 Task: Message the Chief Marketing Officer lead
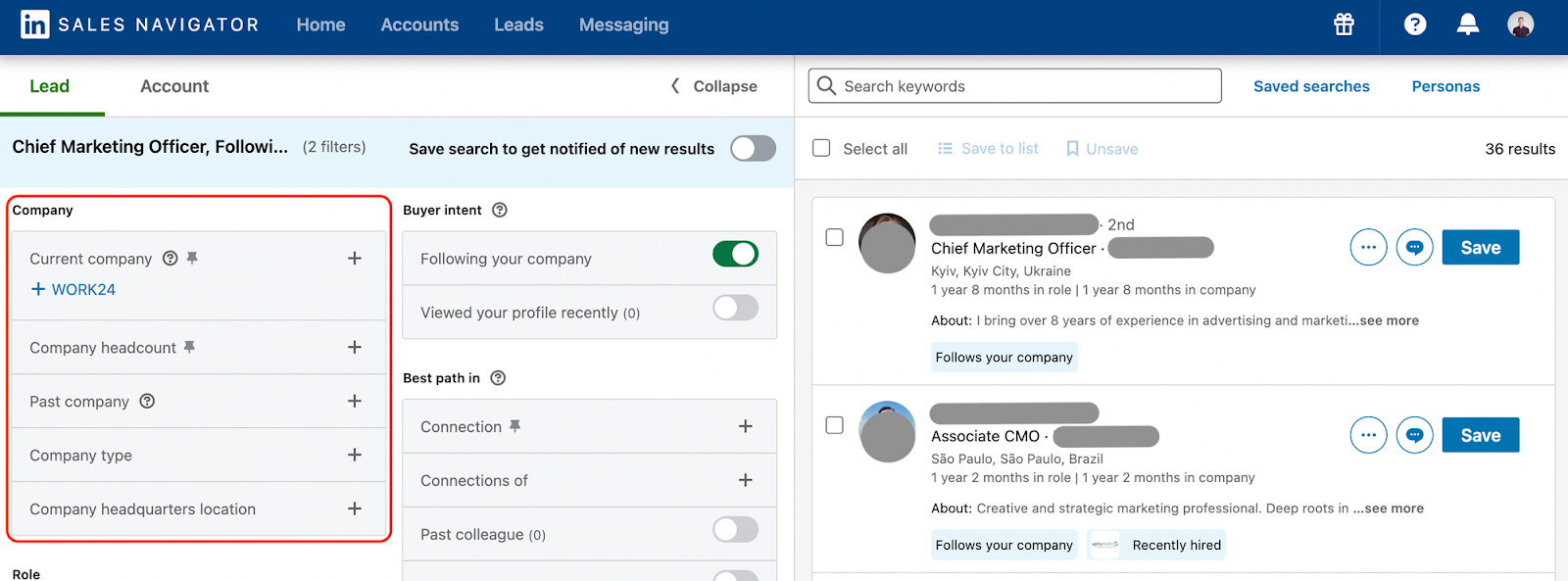(x=1414, y=248)
